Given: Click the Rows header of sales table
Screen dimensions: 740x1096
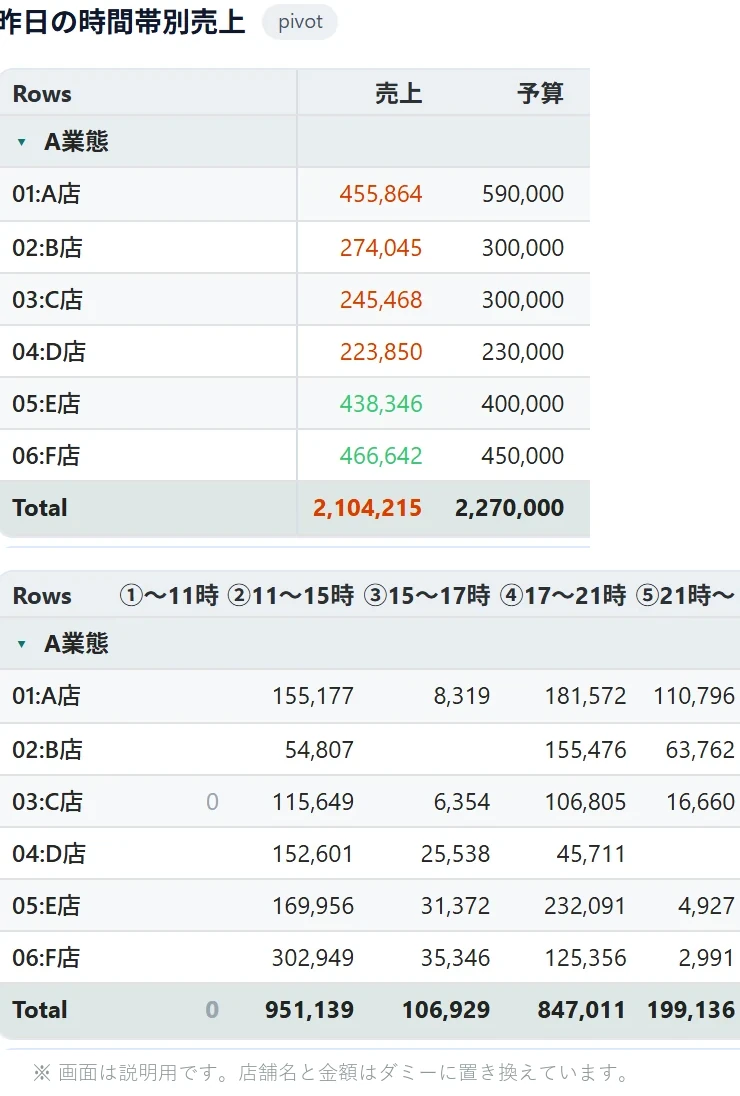Looking at the screenshot, I should tap(42, 94).
